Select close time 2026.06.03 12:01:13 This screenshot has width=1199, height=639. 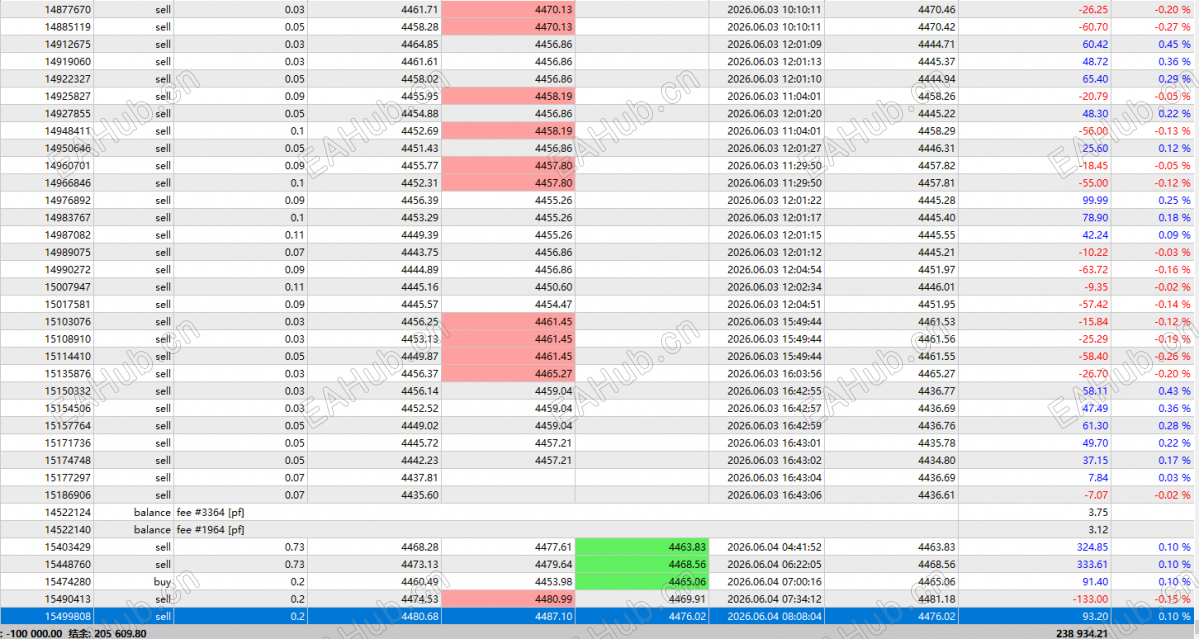click(x=774, y=62)
